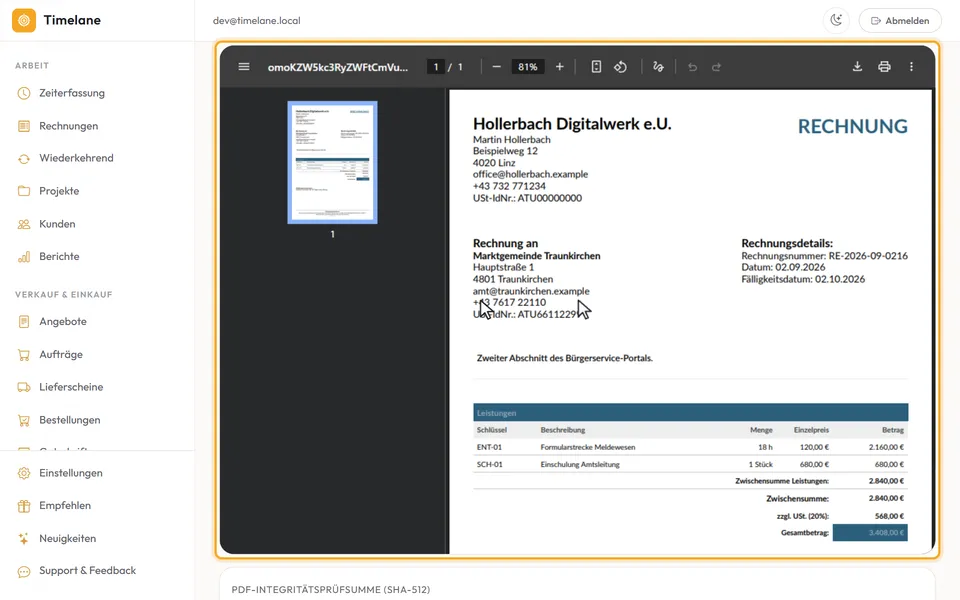Select the draw annotation tool

coord(658,67)
